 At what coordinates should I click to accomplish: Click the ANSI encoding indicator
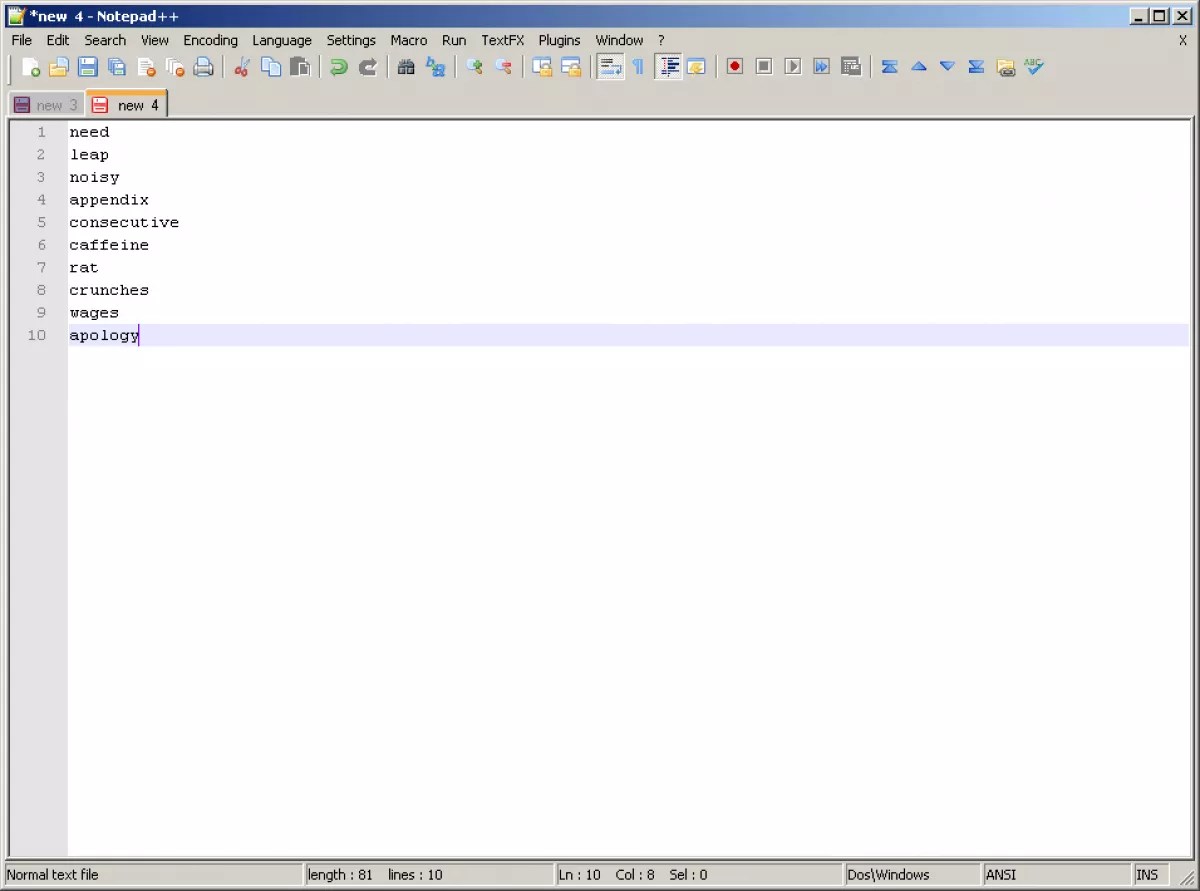point(1001,874)
